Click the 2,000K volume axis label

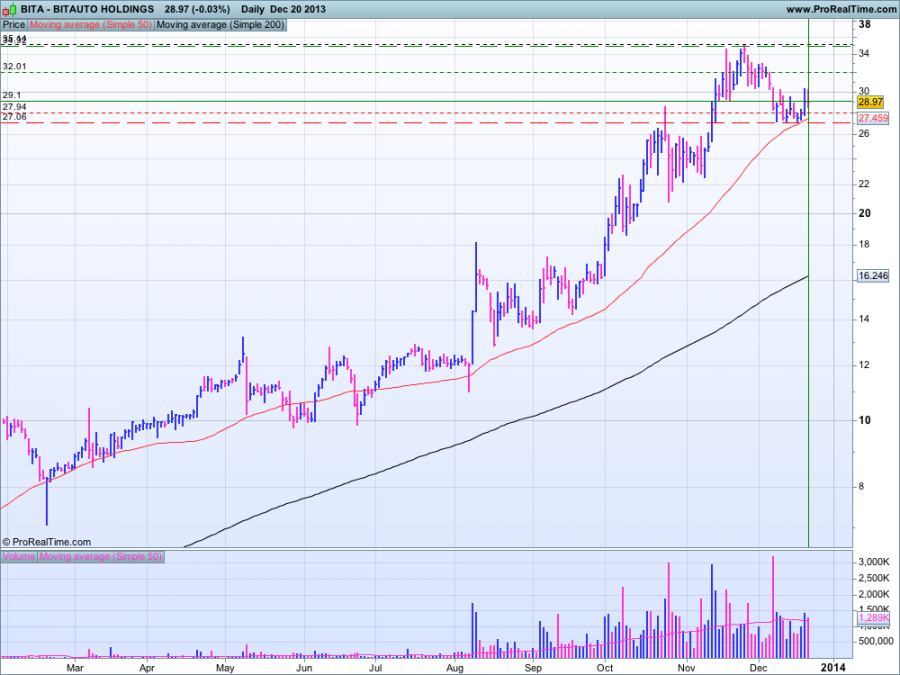[x=874, y=595]
